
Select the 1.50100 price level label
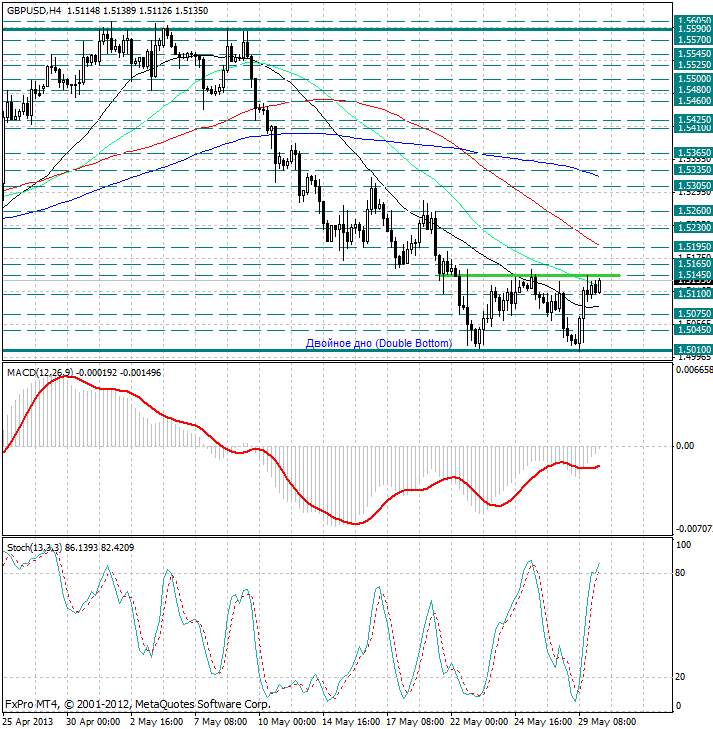coord(693,350)
